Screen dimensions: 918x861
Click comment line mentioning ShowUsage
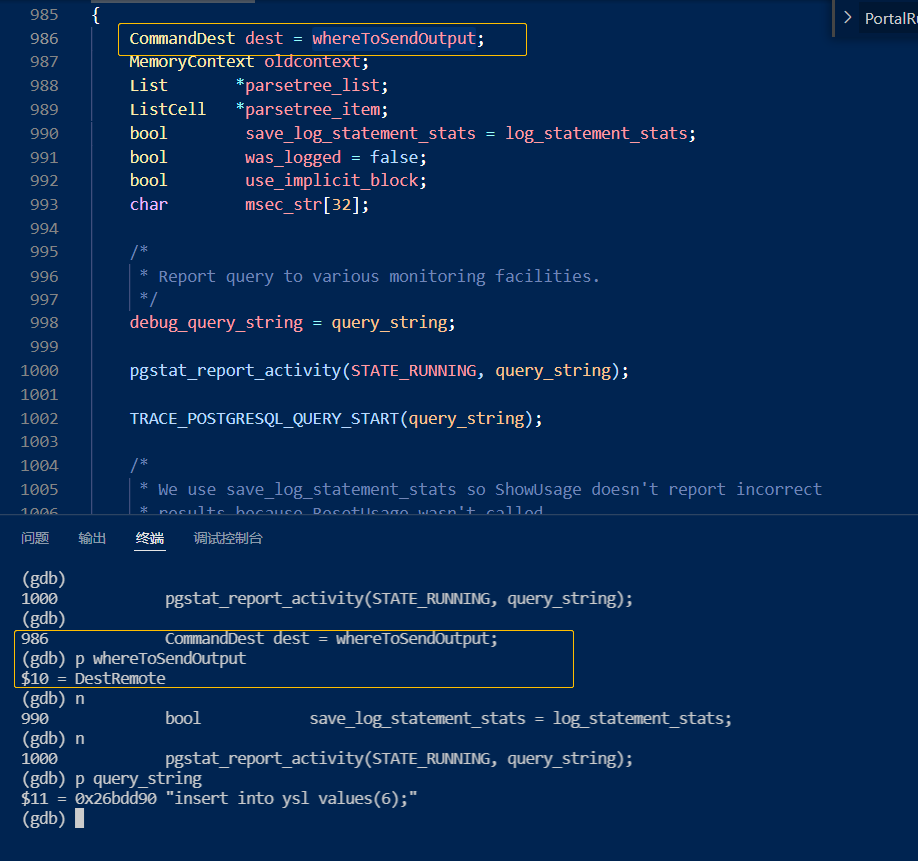click(489, 489)
